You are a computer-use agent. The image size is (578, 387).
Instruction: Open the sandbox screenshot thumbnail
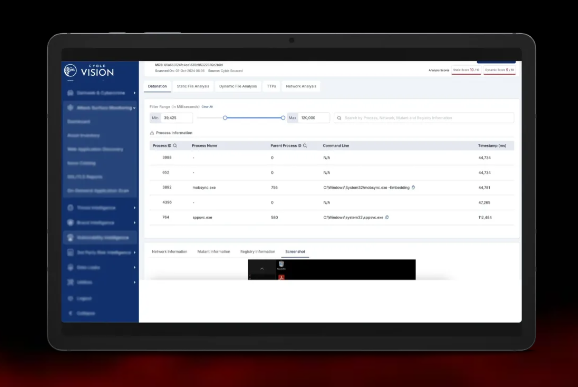(332, 269)
